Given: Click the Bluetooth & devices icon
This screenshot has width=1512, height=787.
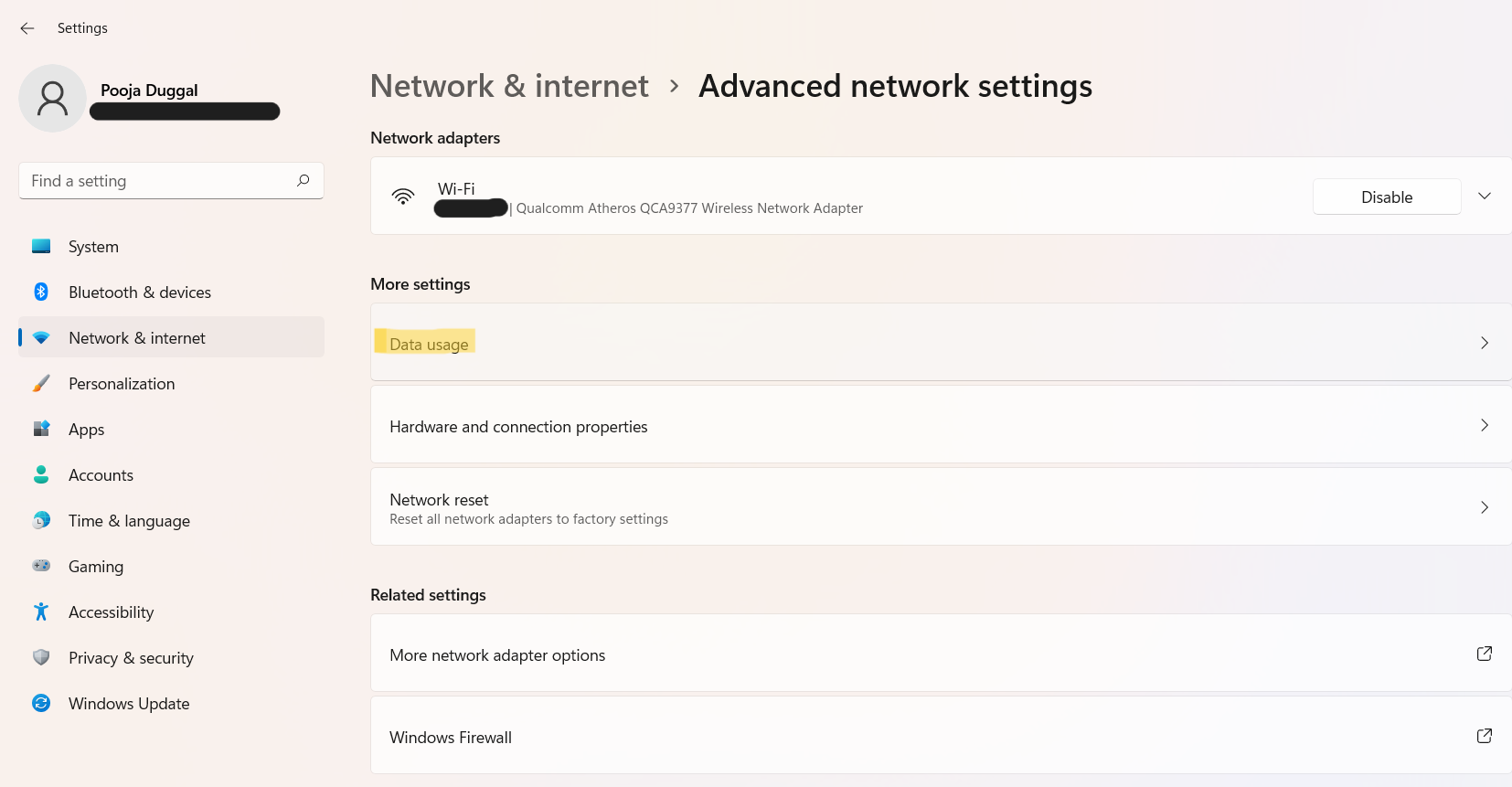Looking at the screenshot, I should pos(41,292).
